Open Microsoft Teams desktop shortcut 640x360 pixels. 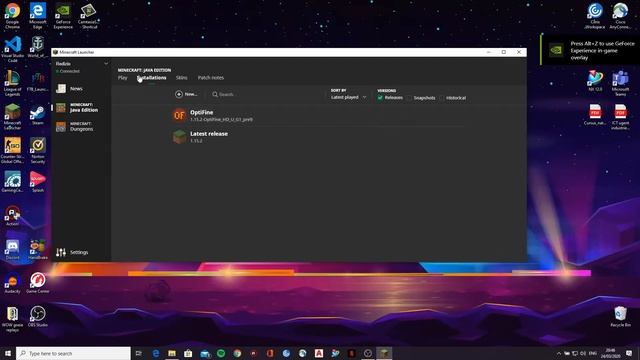tap(620, 83)
